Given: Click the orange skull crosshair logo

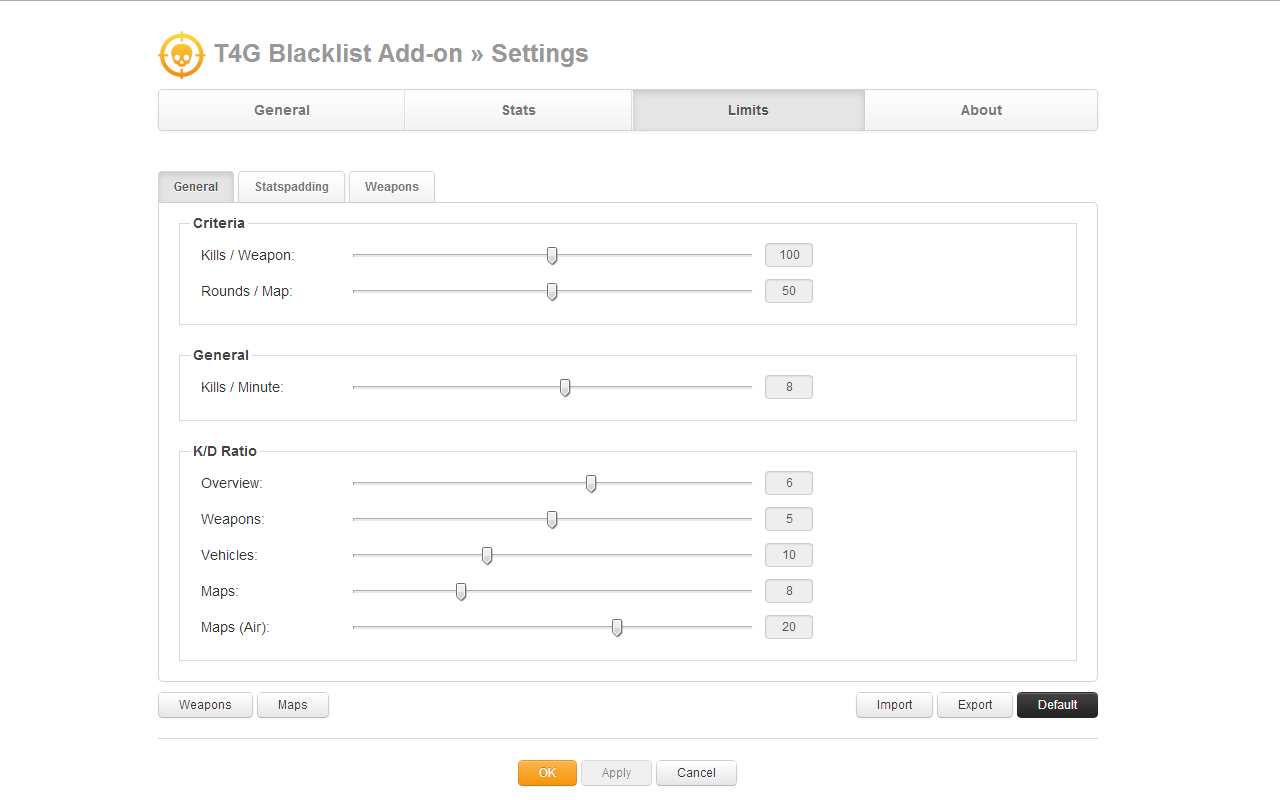Looking at the screenshot, I should pos(181,55).
